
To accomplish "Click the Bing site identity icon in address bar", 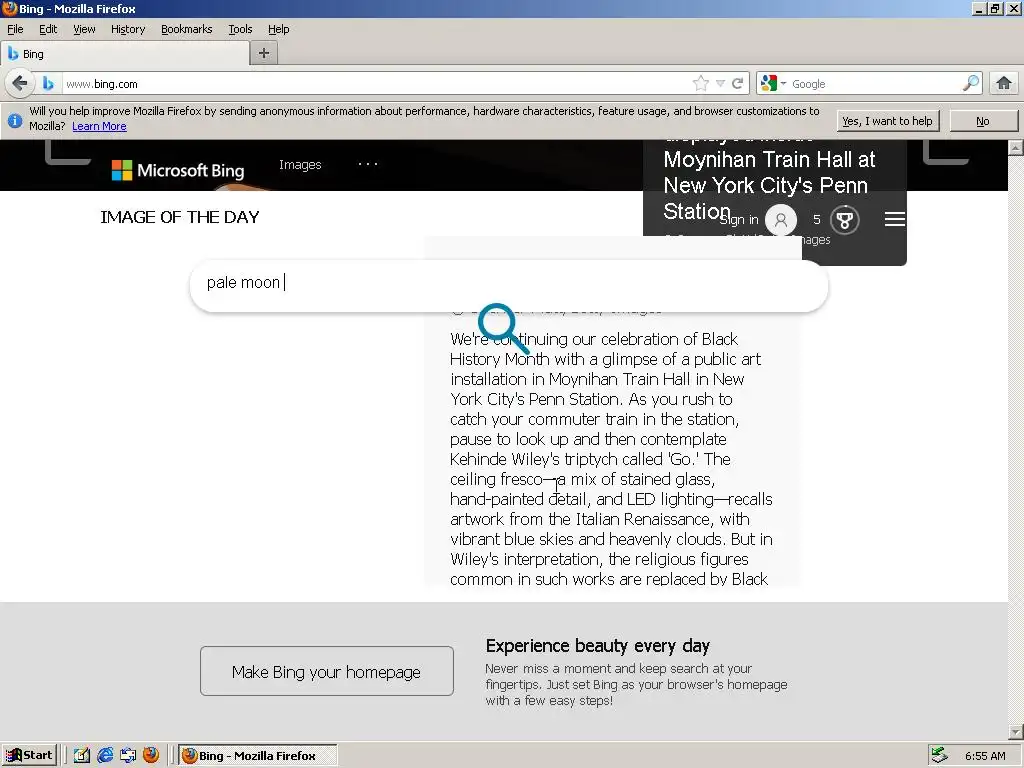I will (48, 84).
